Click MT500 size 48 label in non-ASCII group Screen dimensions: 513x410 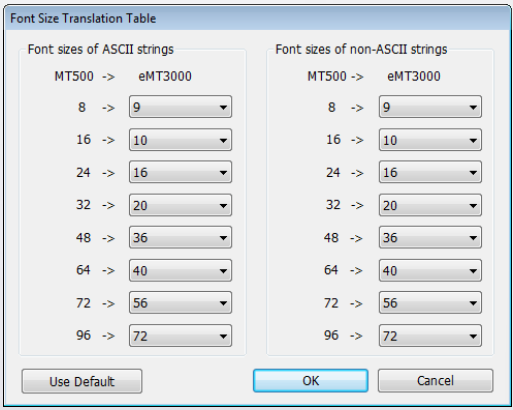point(331,238)
